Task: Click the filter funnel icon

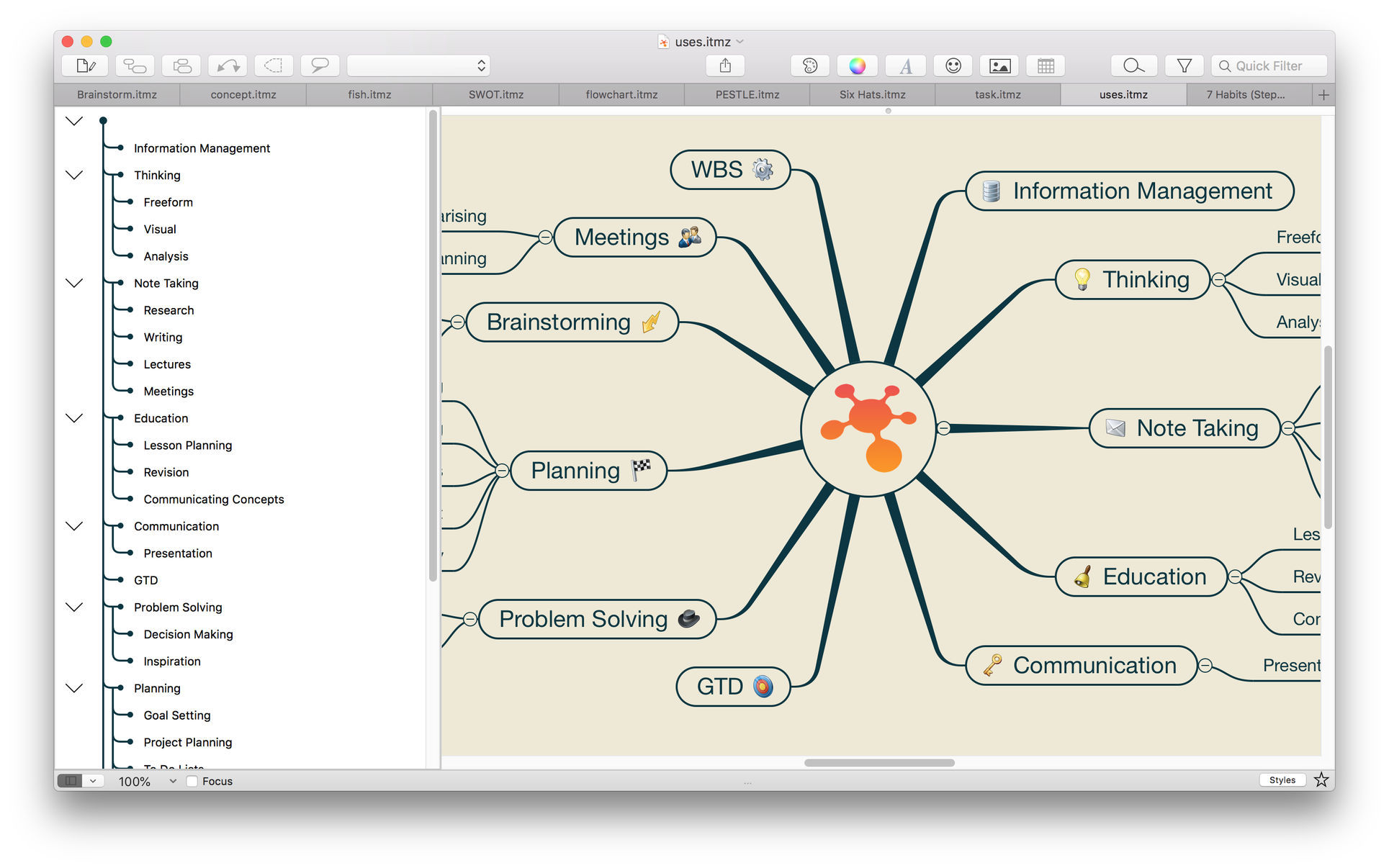Action: (x=1184, y=66)
